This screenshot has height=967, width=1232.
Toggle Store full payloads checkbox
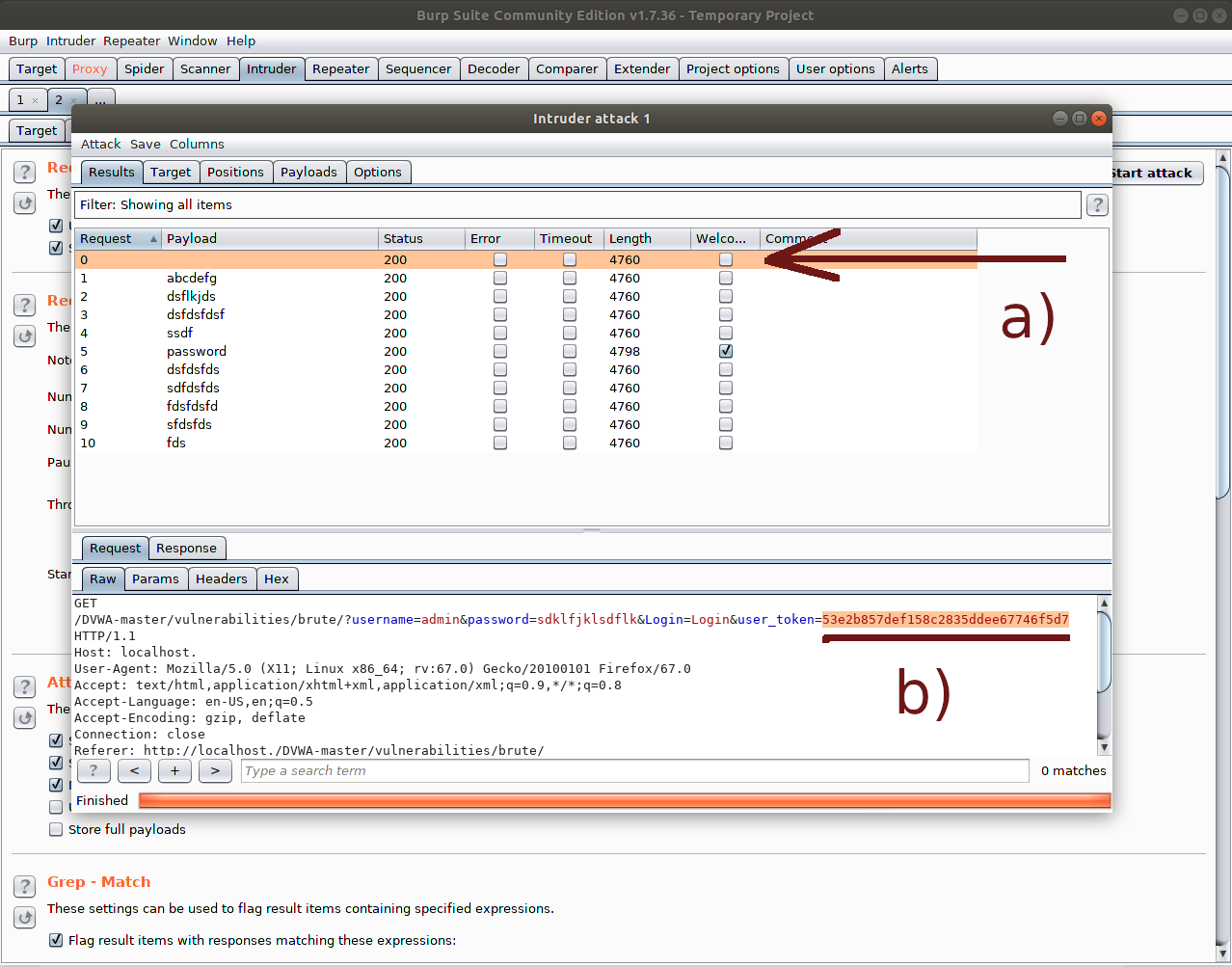pos(56,829)
